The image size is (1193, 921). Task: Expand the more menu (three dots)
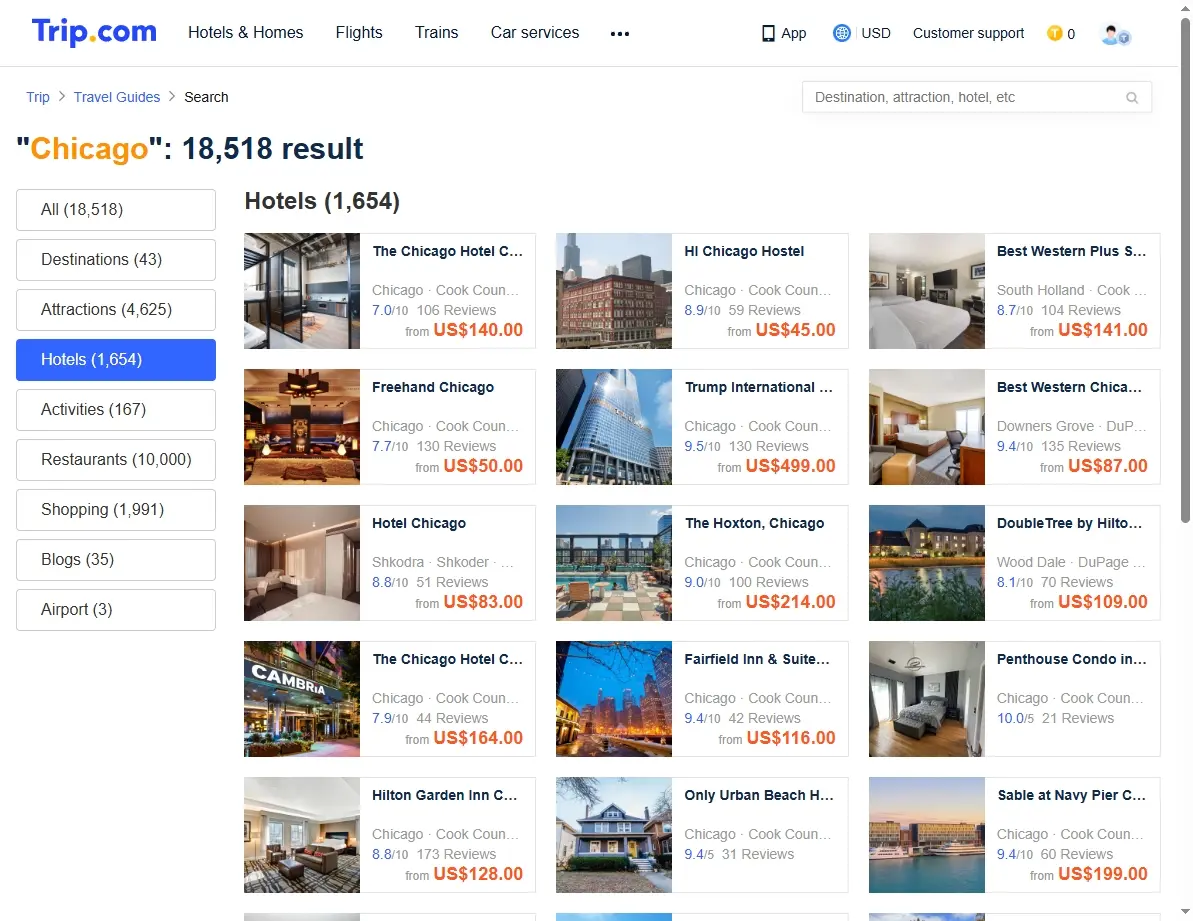click(x=620, y=33)
